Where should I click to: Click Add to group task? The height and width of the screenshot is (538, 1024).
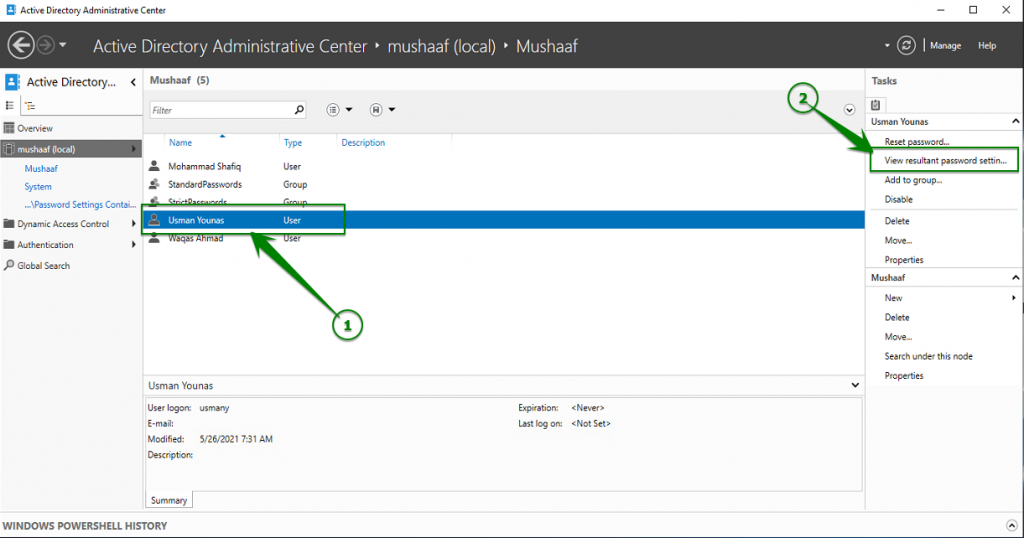(913, 180)
